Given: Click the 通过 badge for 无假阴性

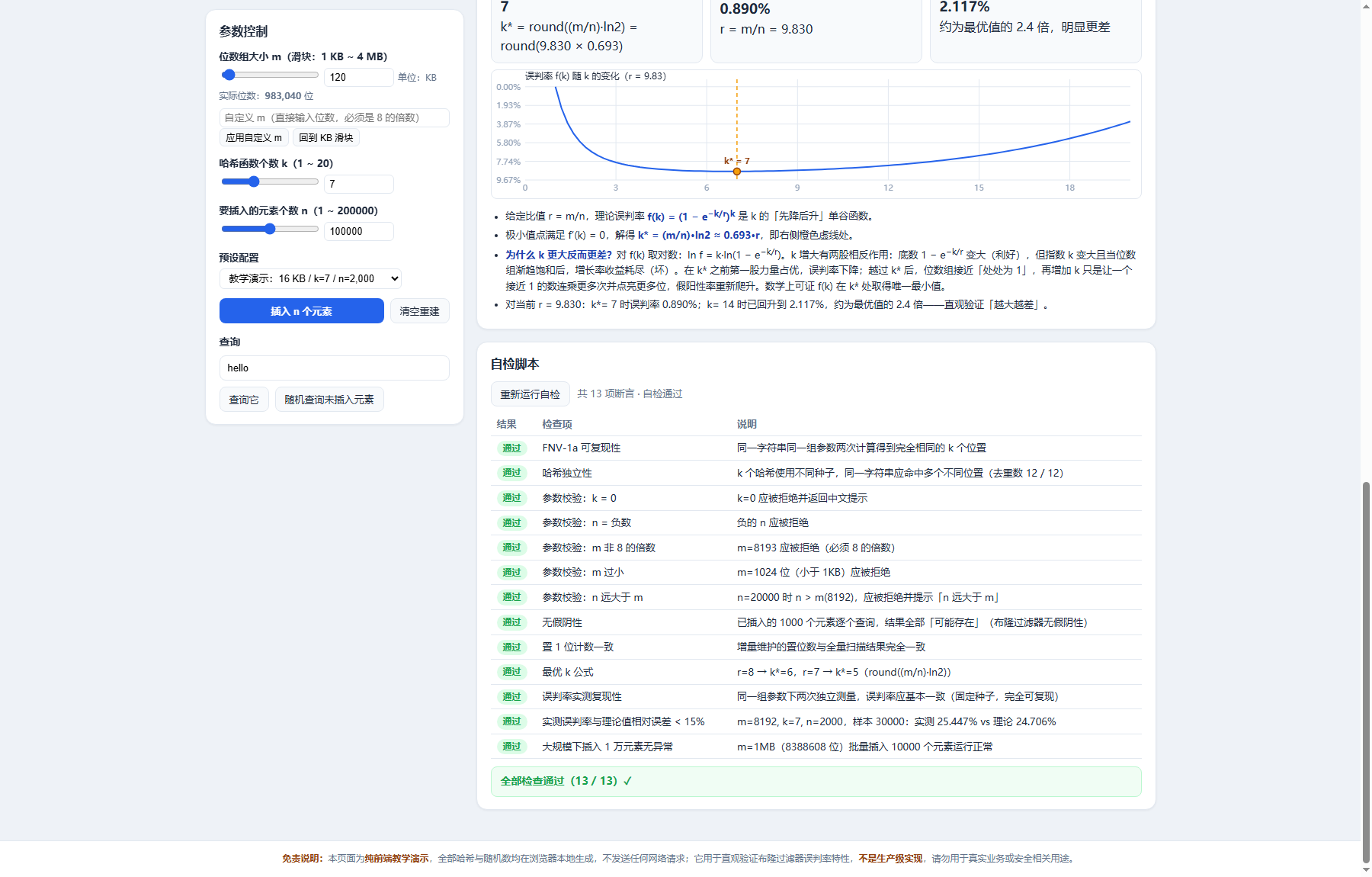Looking at the screenshot, I should [512, 622].
